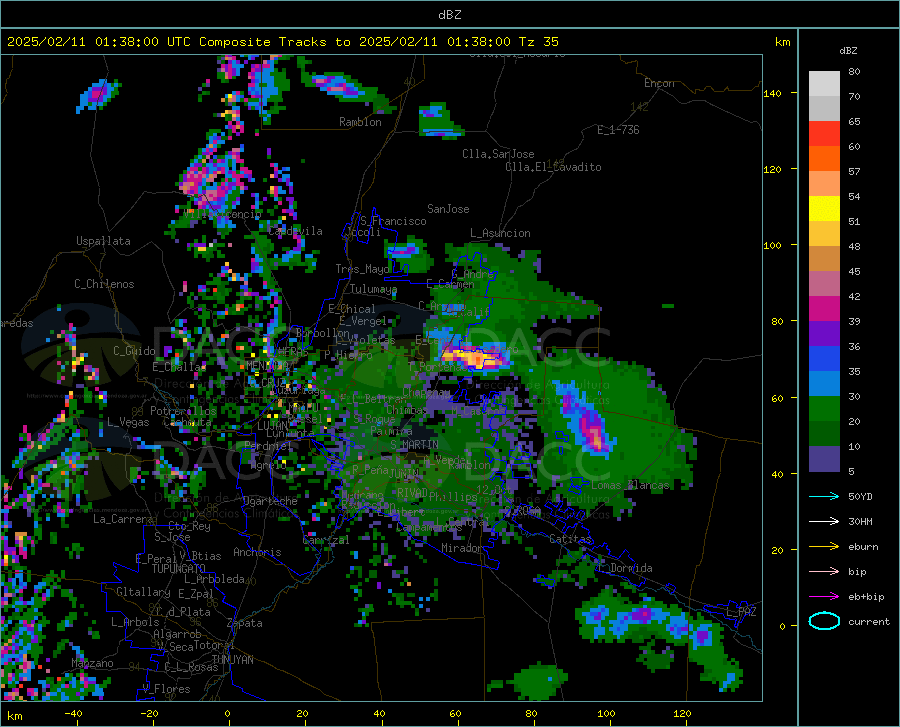Click the 'Carrizal' map label
This screenshot has width=900, height=727.
pos(326,540)
